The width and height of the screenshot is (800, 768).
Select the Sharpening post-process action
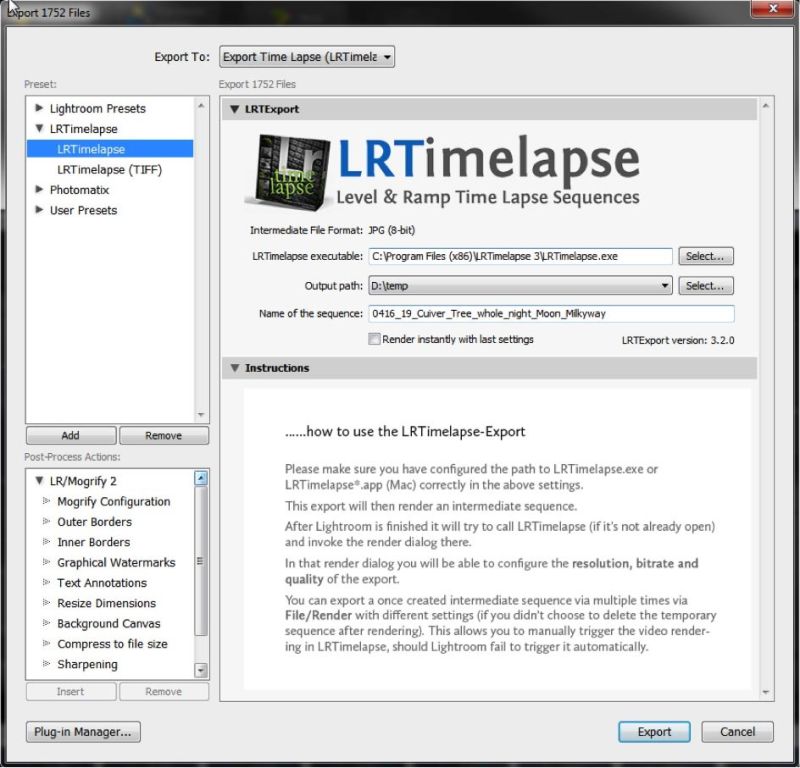tap(88, 664)
